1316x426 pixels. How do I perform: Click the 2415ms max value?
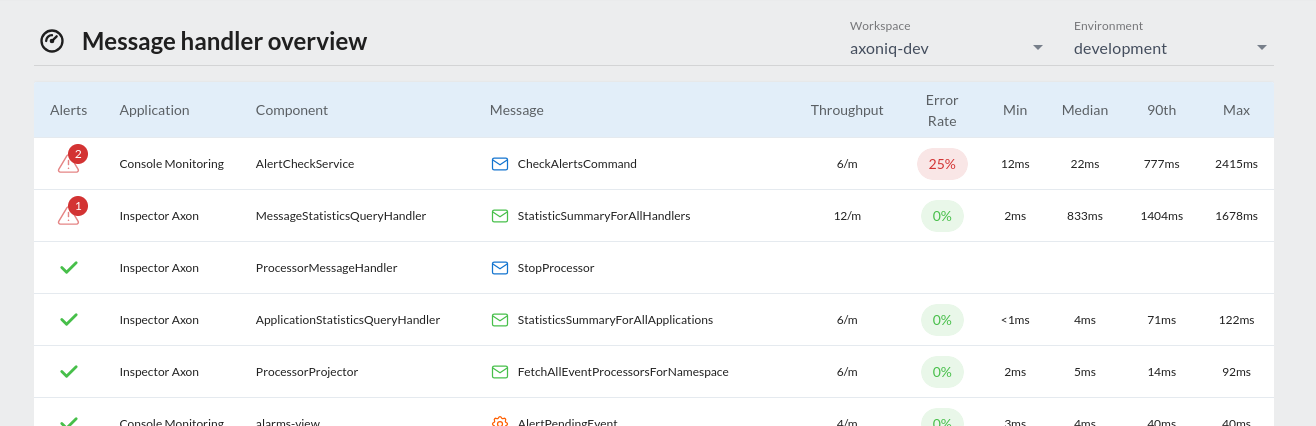1237,164
